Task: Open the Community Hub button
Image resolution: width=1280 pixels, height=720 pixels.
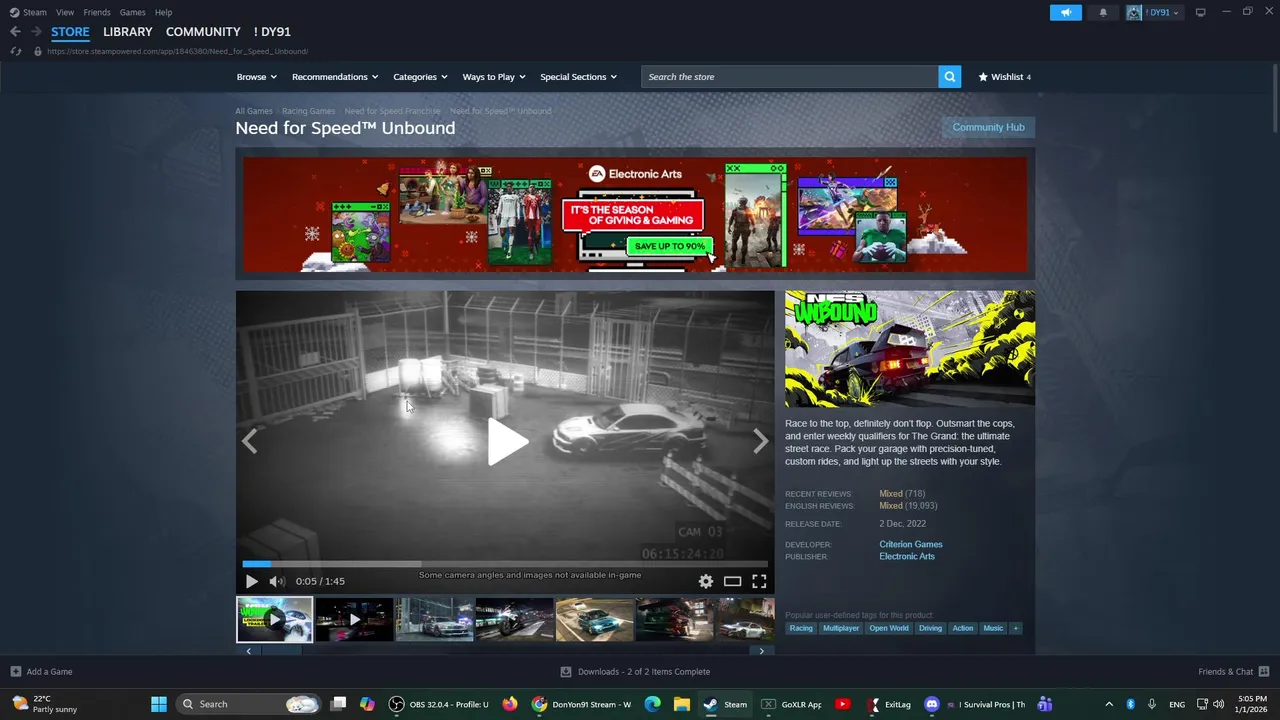Action: coord(988,127)
